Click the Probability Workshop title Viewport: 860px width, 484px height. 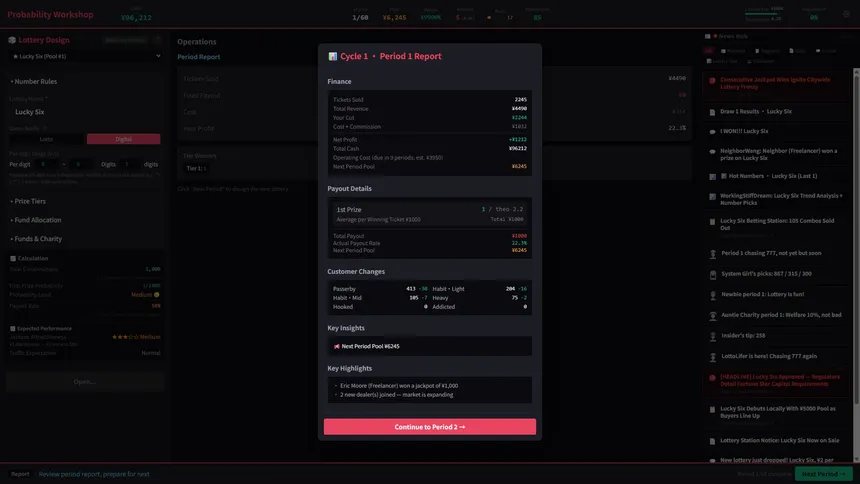click(50, 14)
